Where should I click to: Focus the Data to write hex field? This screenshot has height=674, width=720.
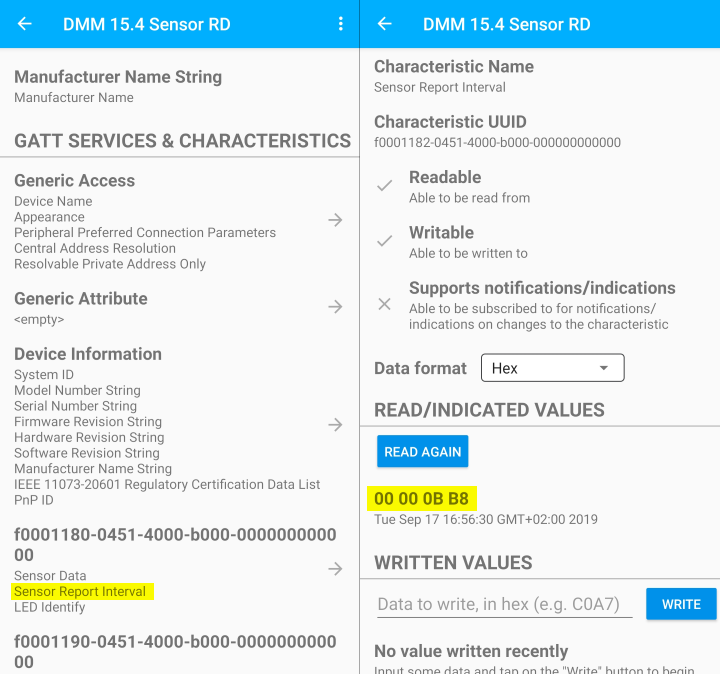(504, 605)
